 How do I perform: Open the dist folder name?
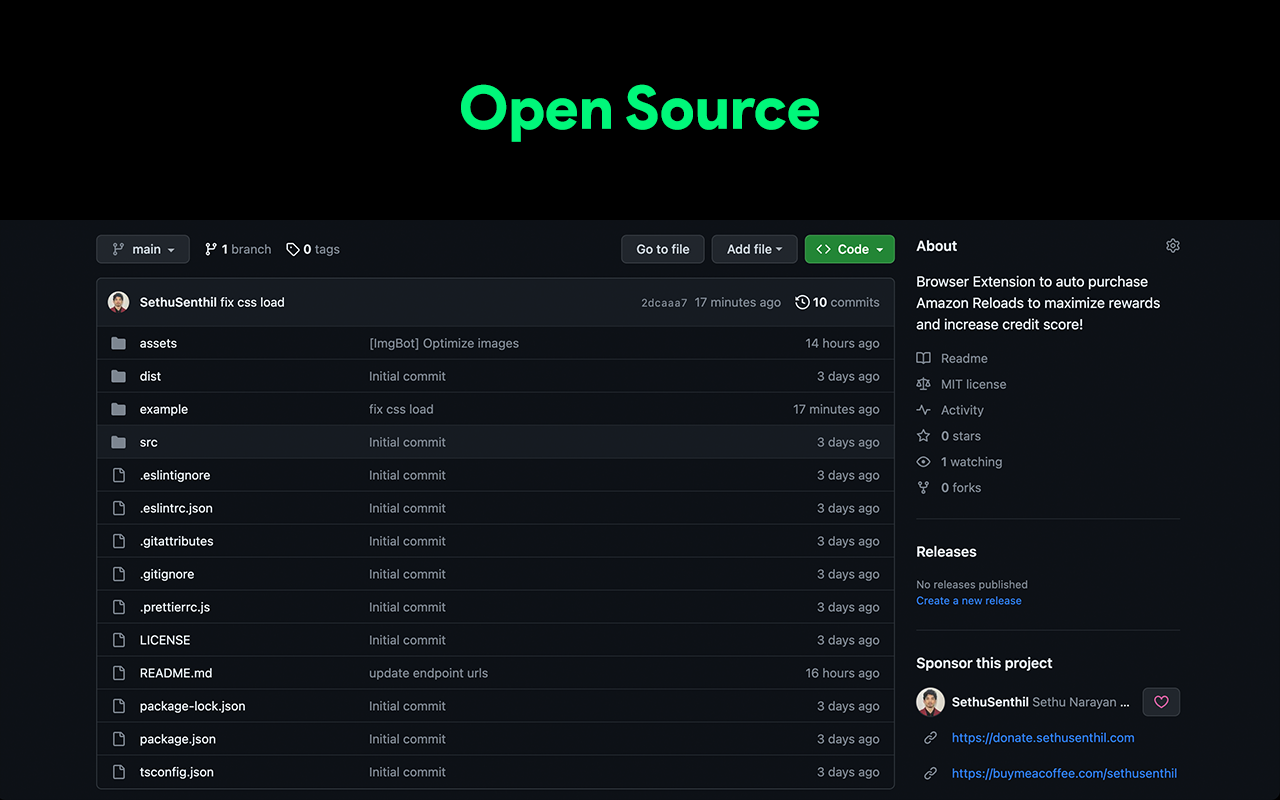150,376
